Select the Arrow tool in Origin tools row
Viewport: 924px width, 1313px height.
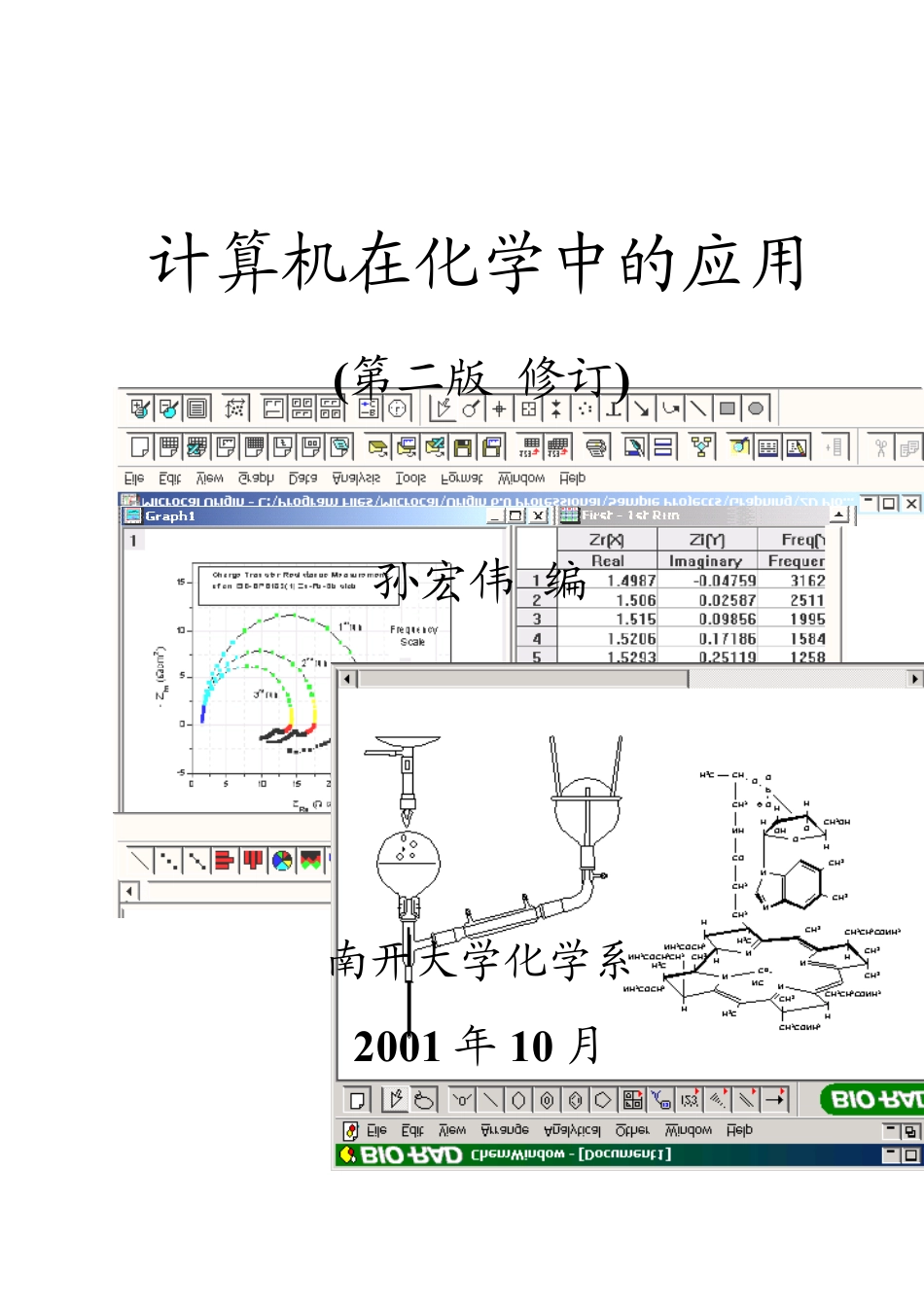pos(641,408)
